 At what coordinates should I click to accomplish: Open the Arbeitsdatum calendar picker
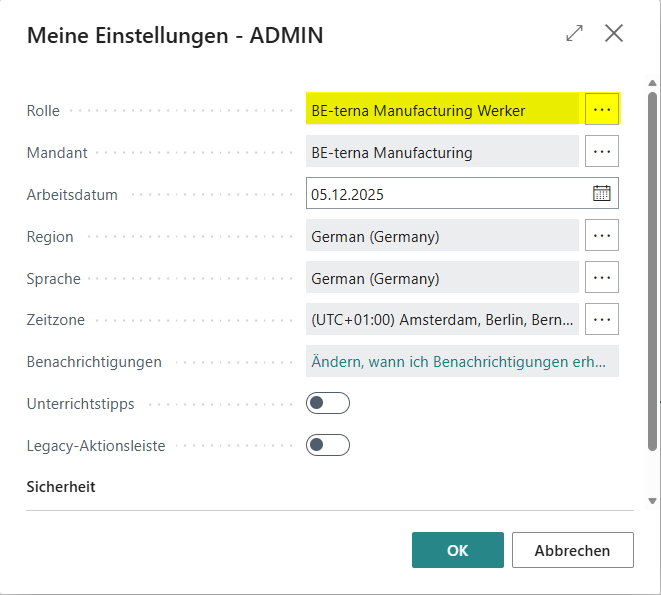[x=601, y=193]
